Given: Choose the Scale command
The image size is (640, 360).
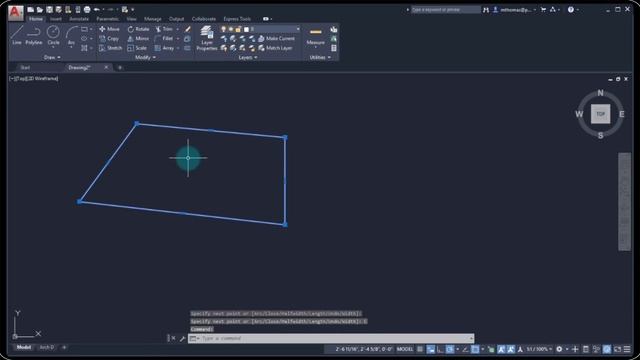Looking at the screenshot, I should (137, 48).
